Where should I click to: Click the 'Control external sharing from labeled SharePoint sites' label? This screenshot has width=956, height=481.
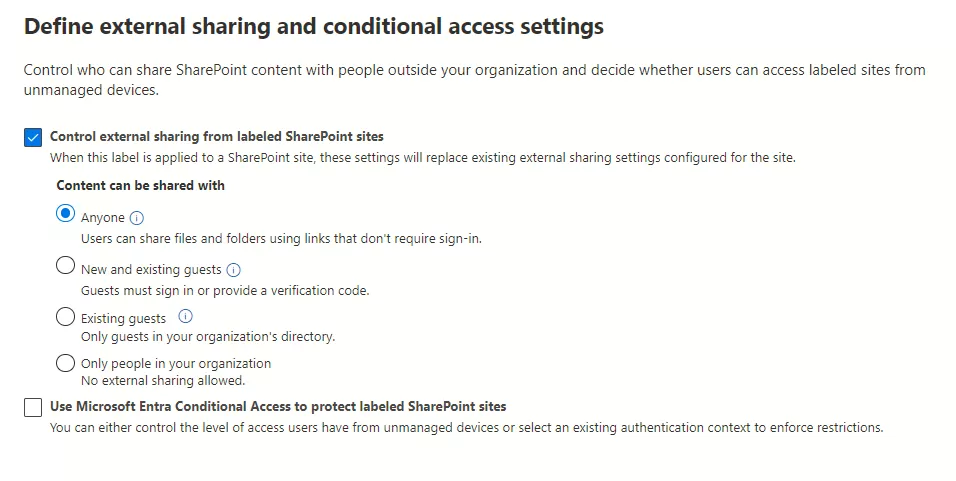216,137
